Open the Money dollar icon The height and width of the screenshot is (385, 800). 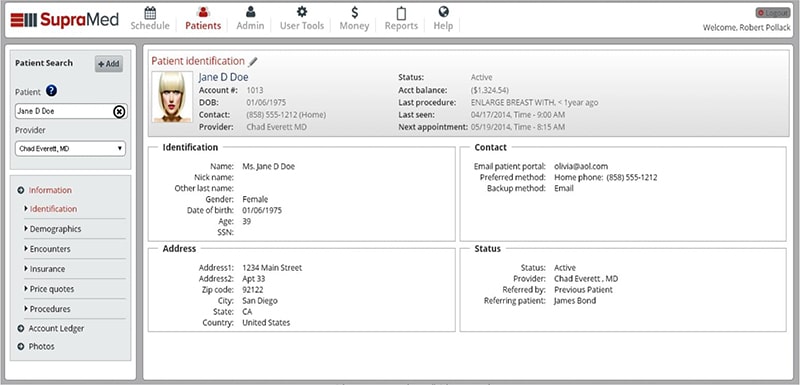(354, 12)
